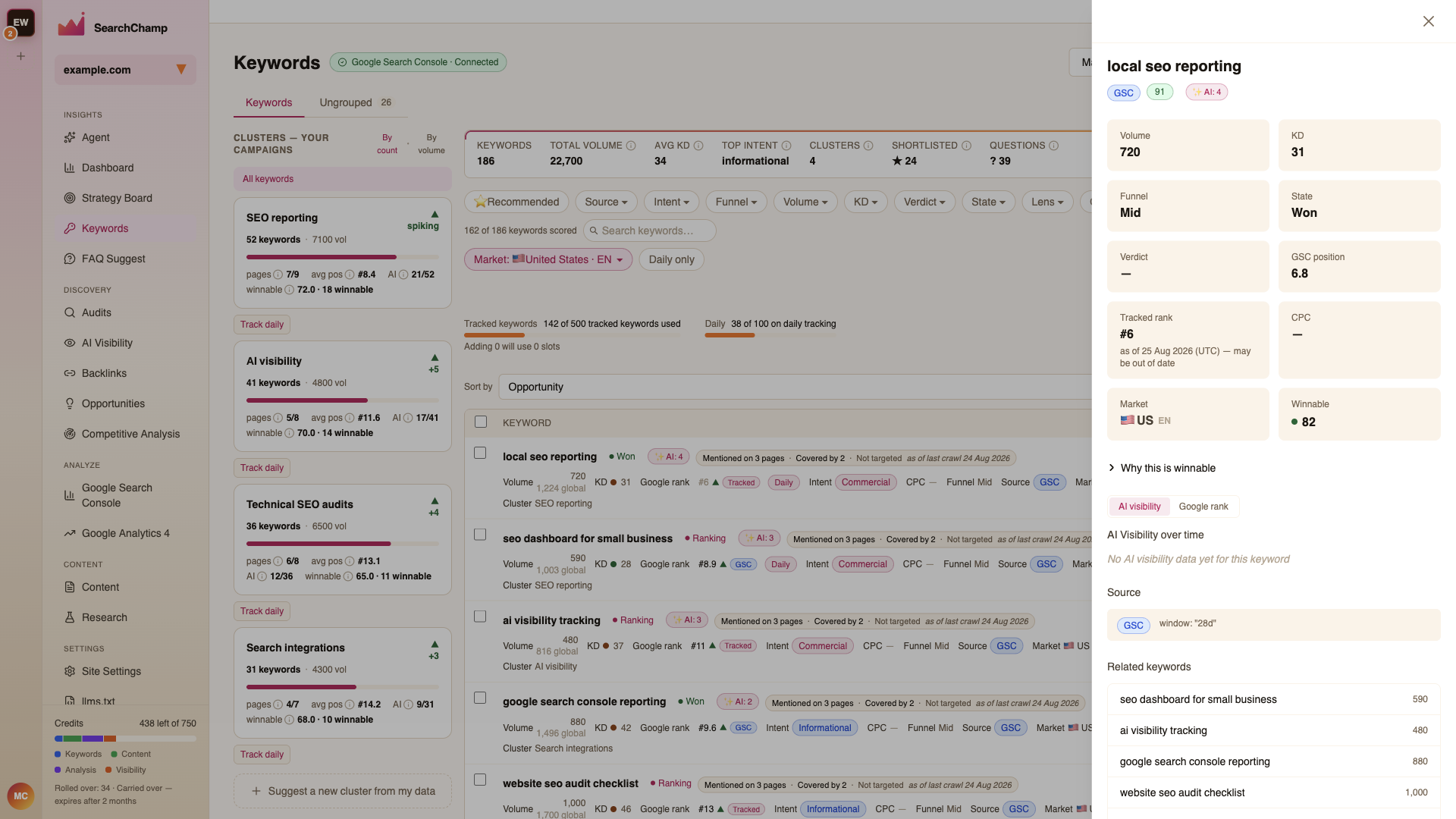Check the ai visibility tracking row checkbox
Screen dimensions: 1456x819
click(x=480, y=617)
